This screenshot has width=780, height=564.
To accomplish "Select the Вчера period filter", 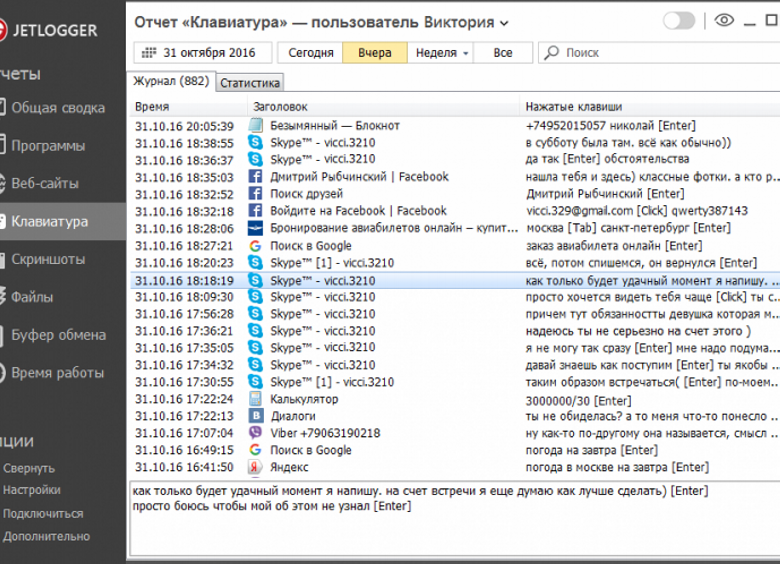I will pos(374,53).
